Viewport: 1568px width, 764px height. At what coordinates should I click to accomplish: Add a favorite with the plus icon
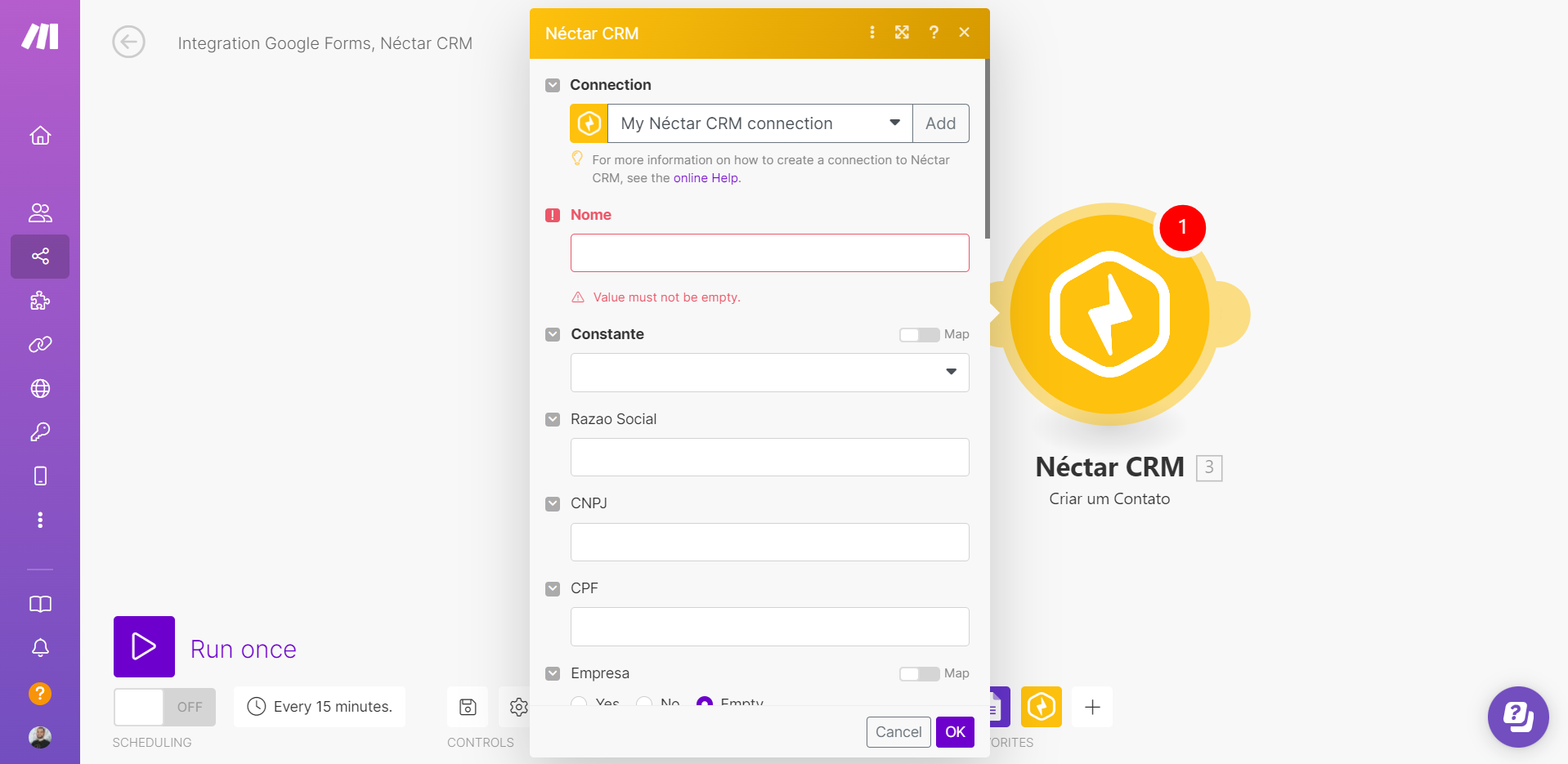click(1092, 707)
